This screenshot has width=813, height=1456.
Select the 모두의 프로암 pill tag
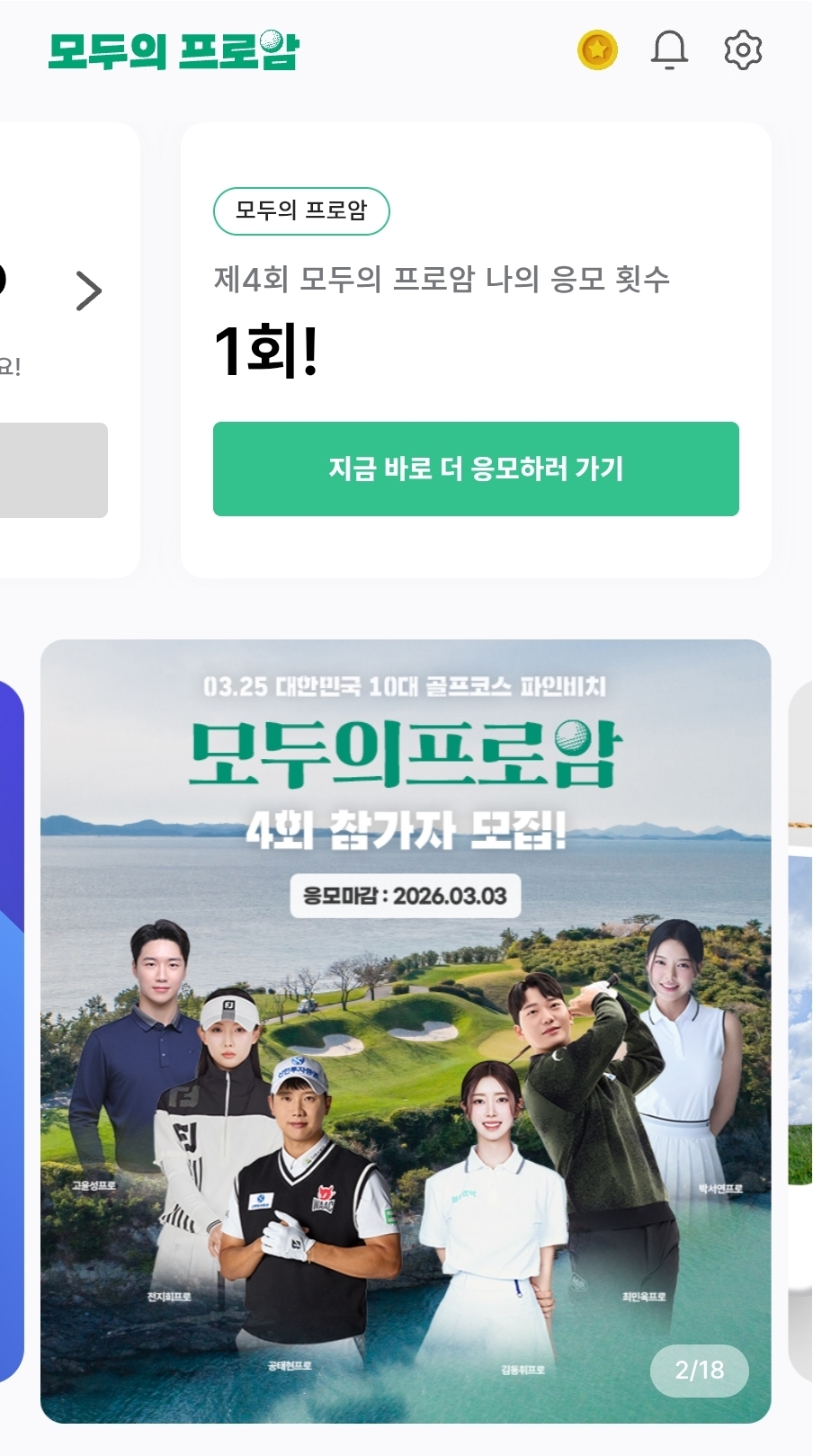[x=301, y=211]
